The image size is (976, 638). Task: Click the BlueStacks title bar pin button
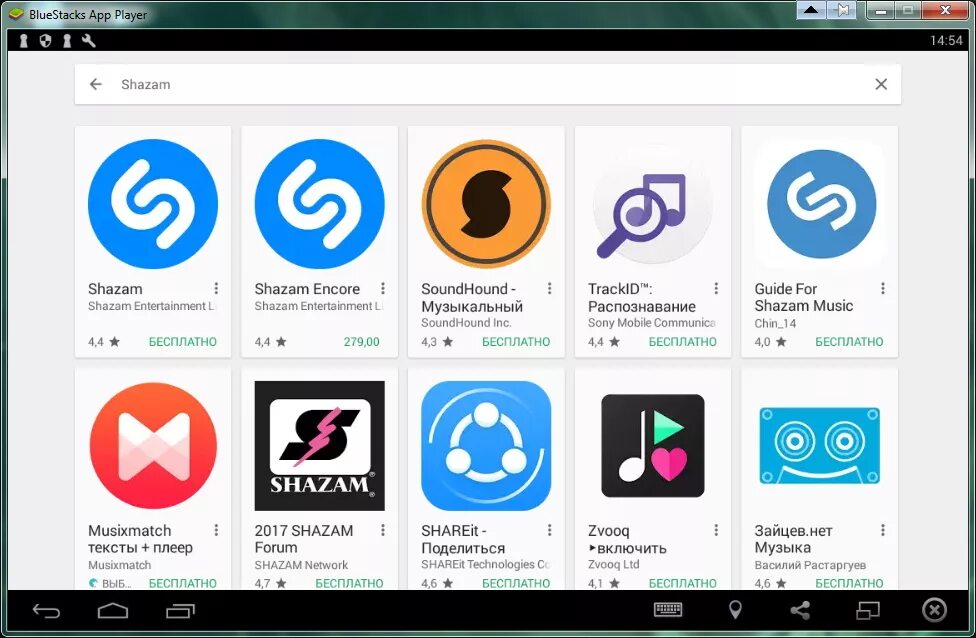(x=842, y=10)
